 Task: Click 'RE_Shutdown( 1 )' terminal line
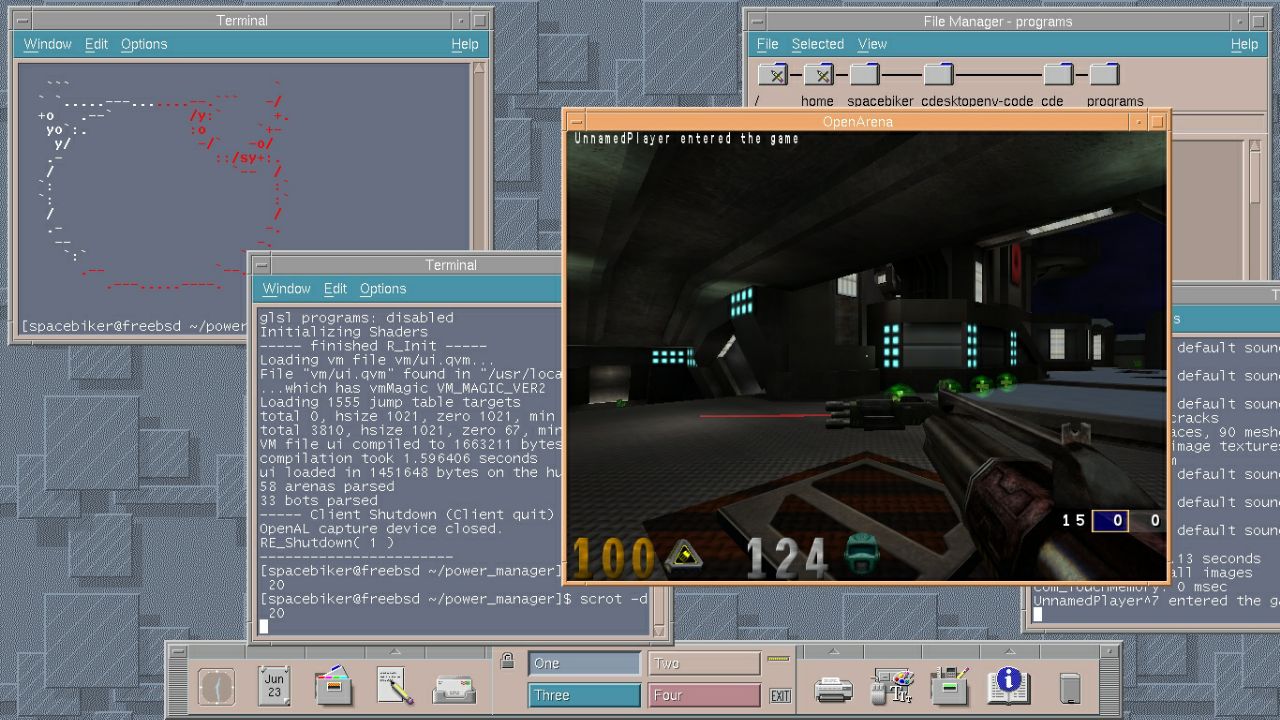(326, 542)
